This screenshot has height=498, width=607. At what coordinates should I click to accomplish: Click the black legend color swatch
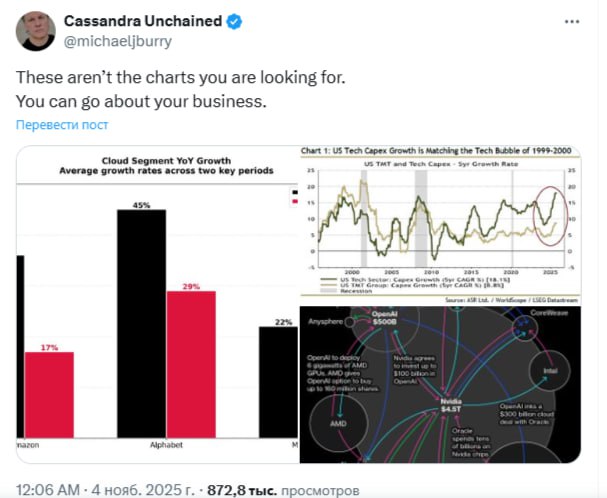point(293,191)
